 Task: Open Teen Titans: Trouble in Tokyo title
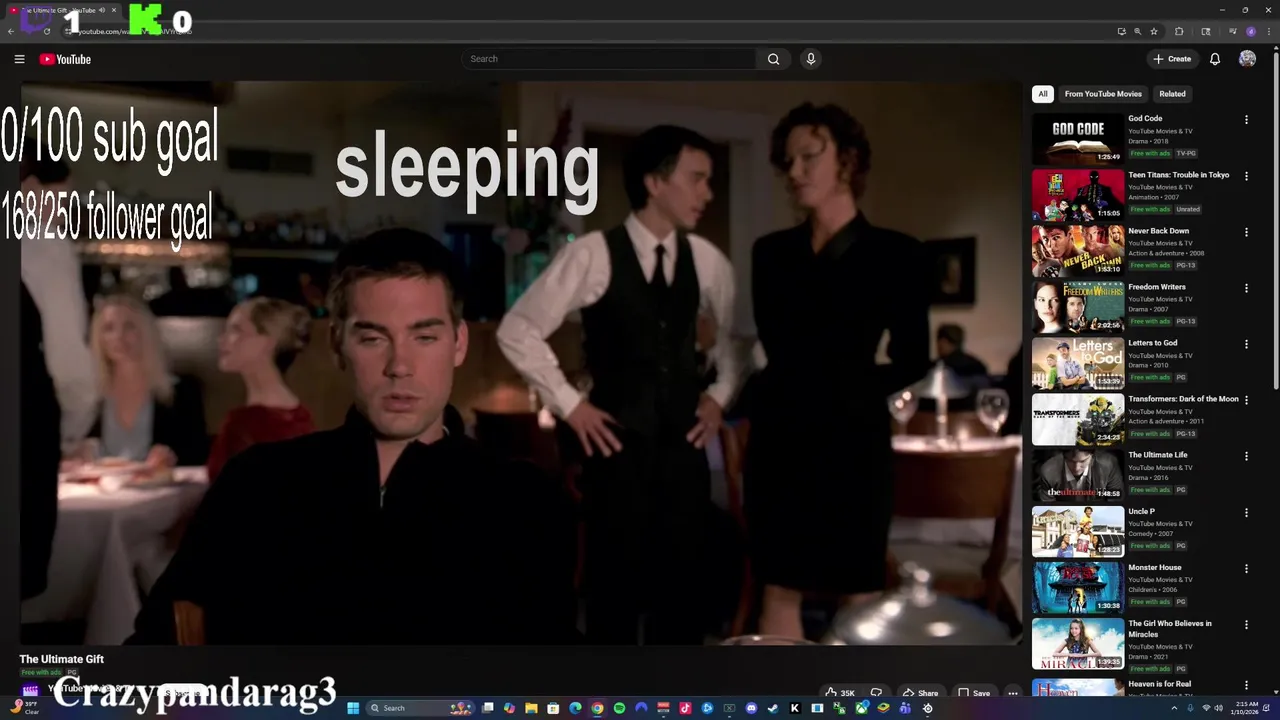point(1179,175)
